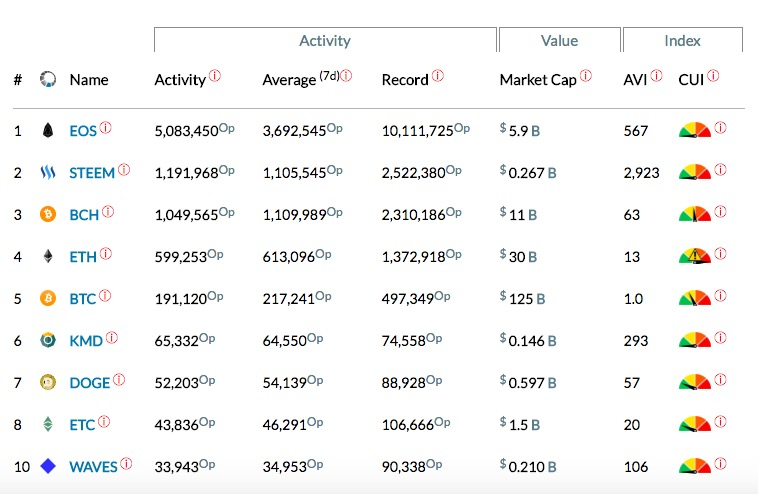Click the EOS activity value 5,083,450
Viewport: 758px width, 494px height.
point(187,131)
